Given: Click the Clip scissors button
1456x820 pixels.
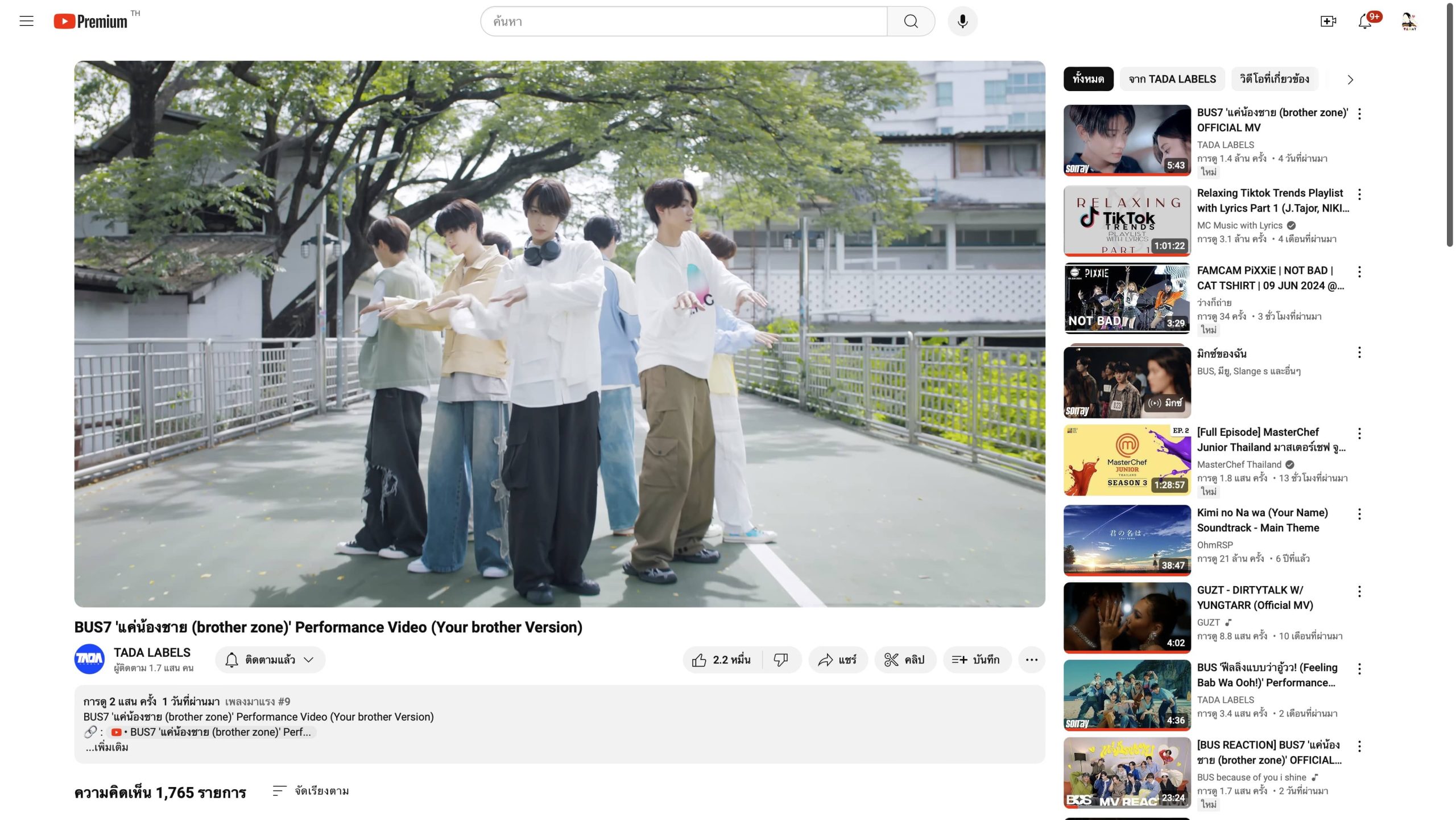Looking at the screenshot, I should (904, 660).
